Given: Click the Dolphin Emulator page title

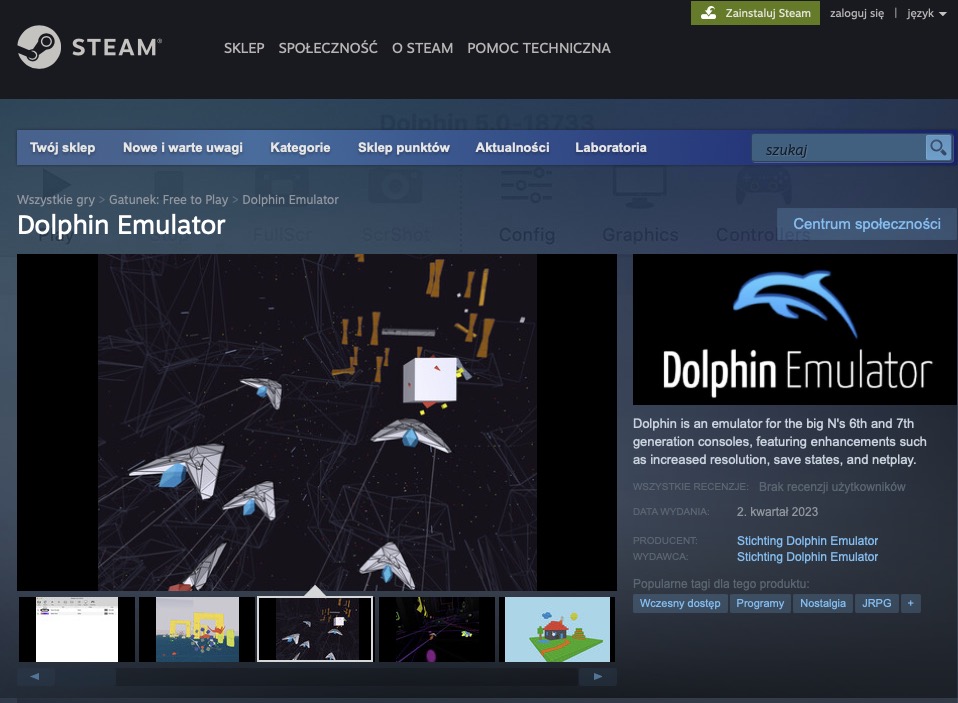Looking at the screenshot, I should pos(121,225).
